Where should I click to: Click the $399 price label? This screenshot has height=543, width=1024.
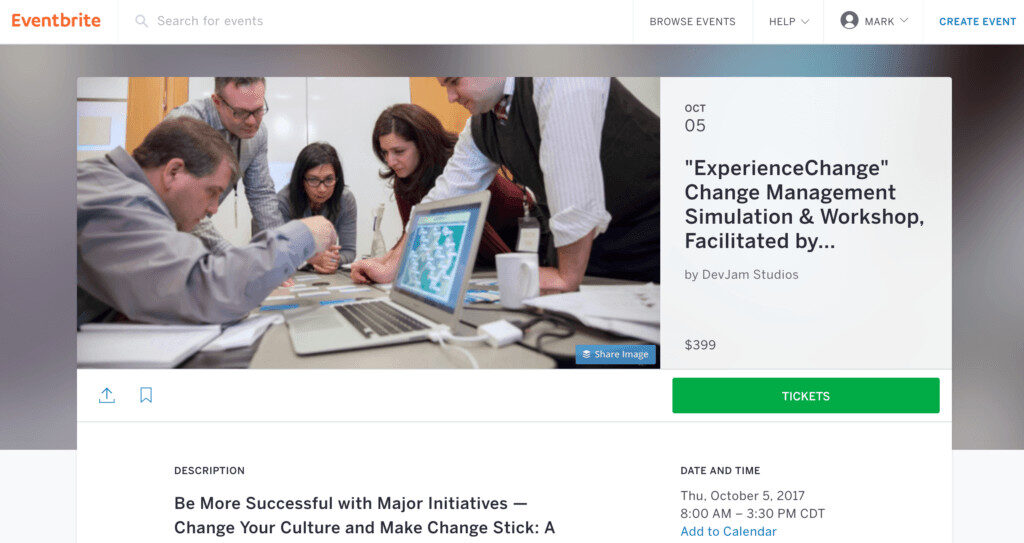pyautogui.click(x=700, y=345)
